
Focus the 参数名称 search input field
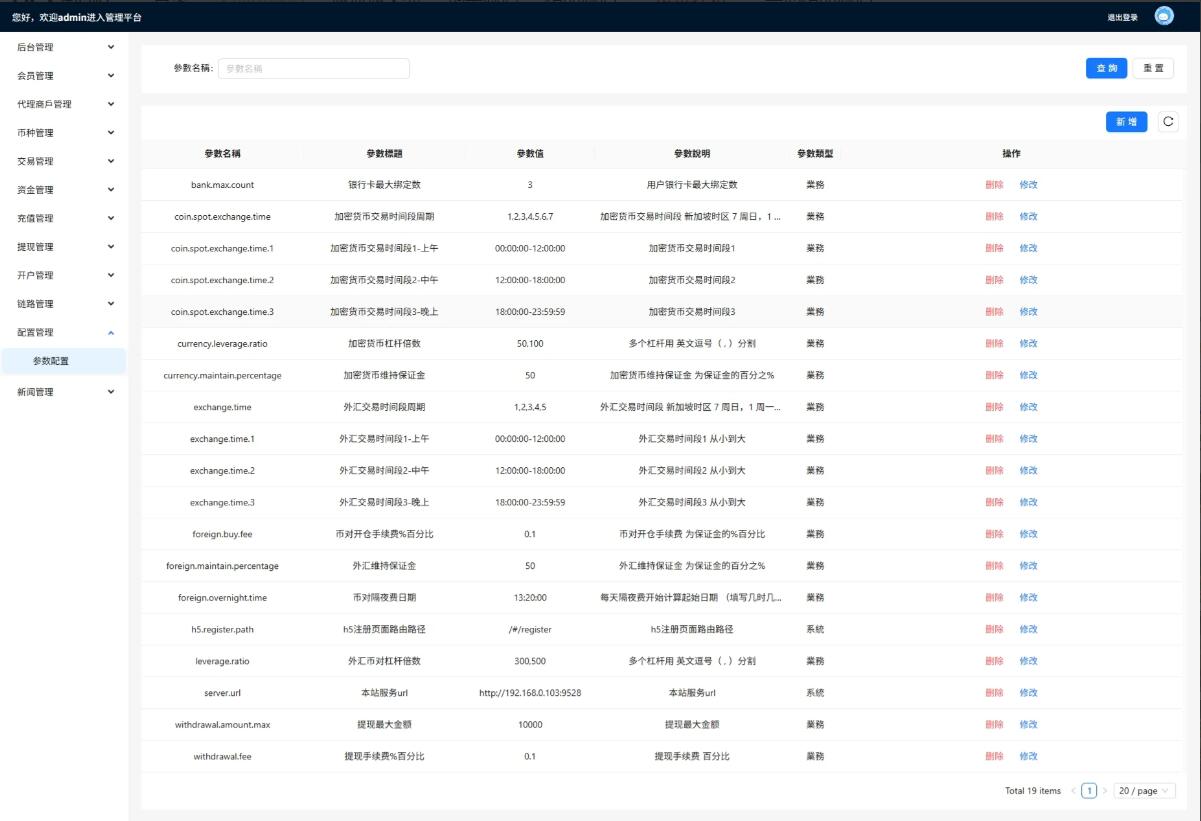[x=313, y=68]
